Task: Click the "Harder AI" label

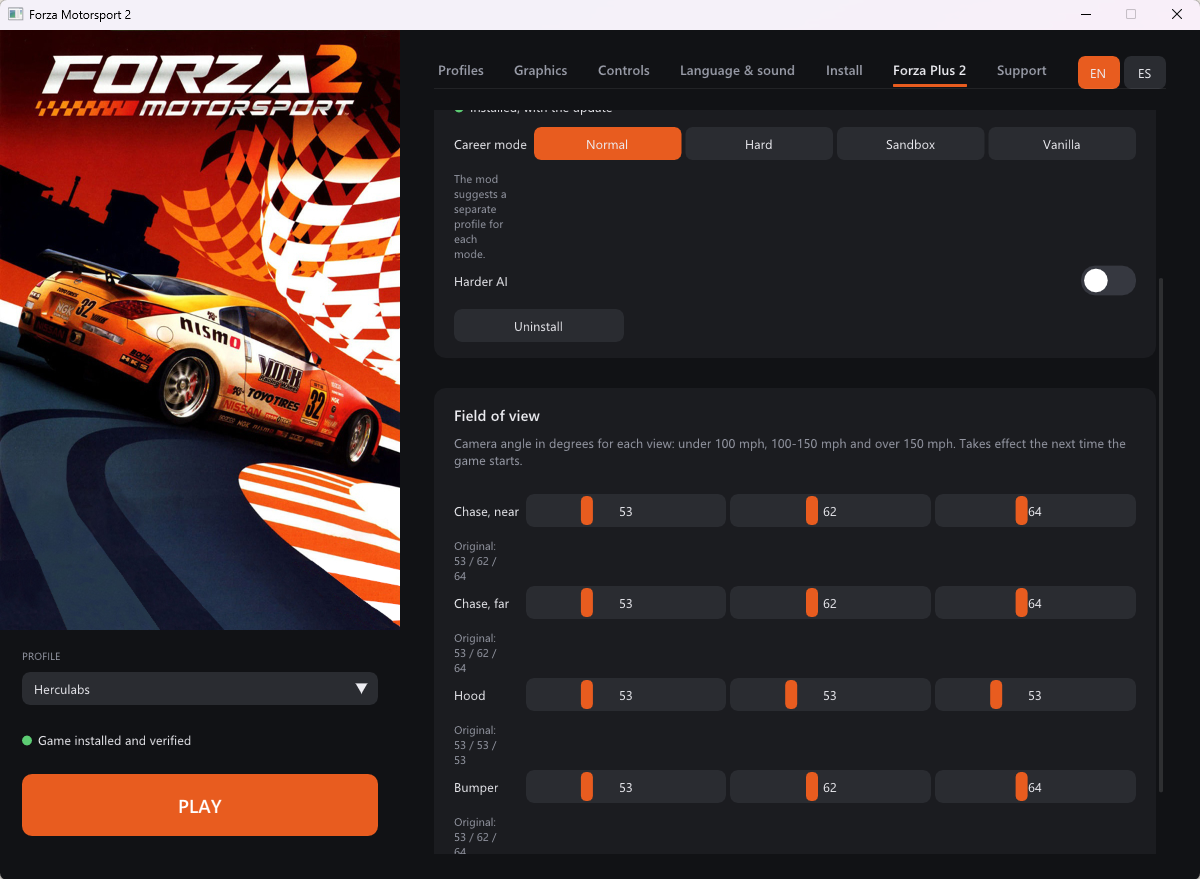Action: pyautogui.click(x=481, y=282)
